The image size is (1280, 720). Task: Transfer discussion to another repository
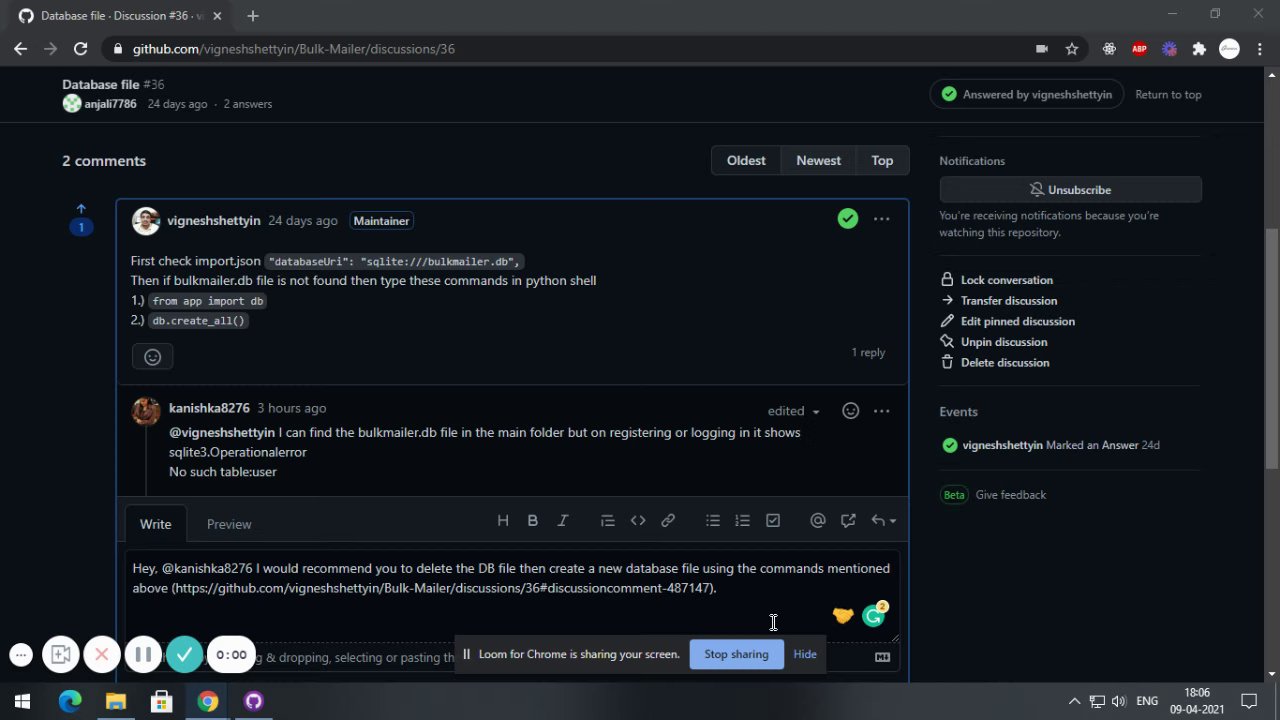pyautogui.click(x=999, y=301)
